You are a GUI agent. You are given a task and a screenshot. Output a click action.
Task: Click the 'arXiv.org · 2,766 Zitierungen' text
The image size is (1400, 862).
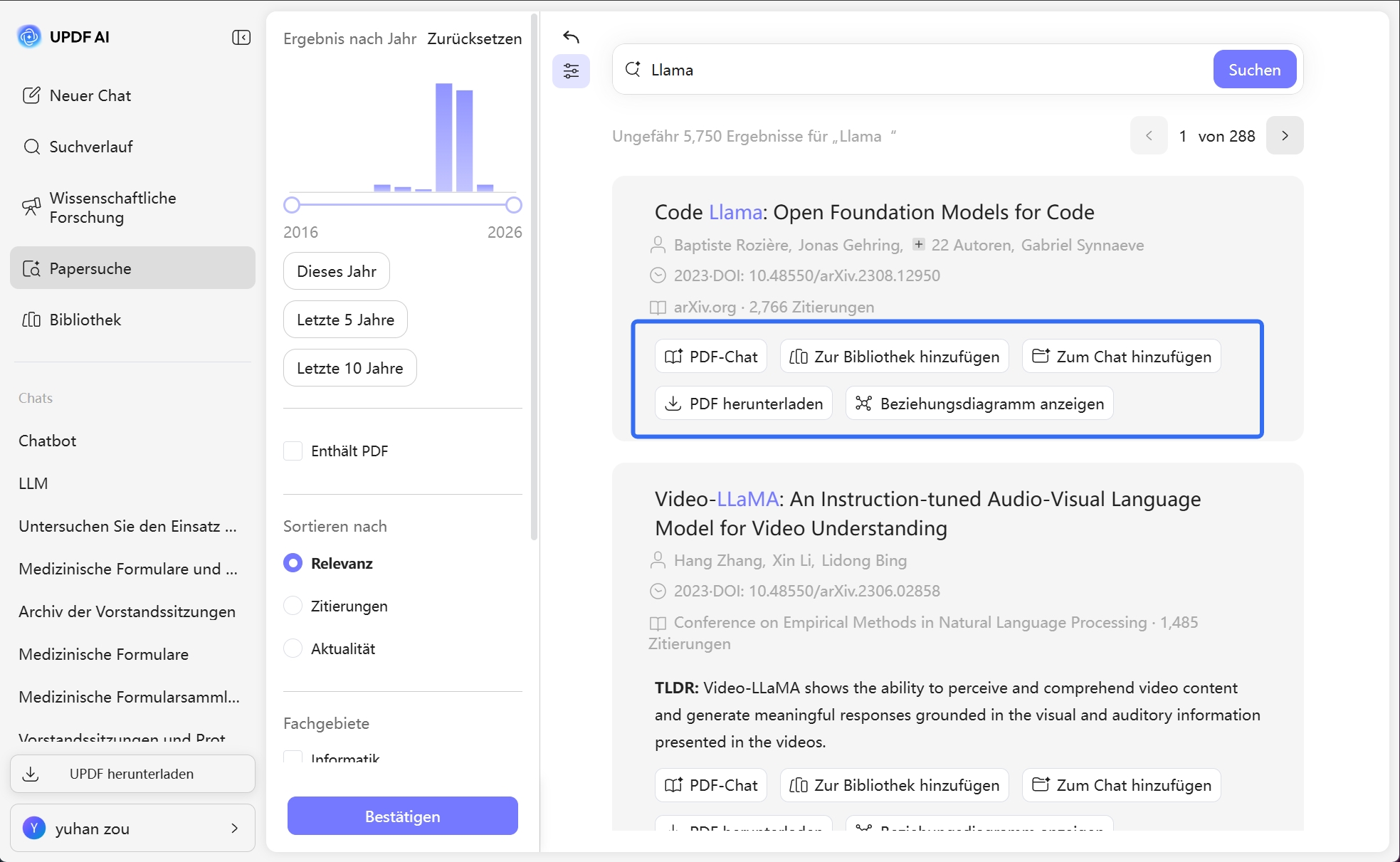click(774, 307)
